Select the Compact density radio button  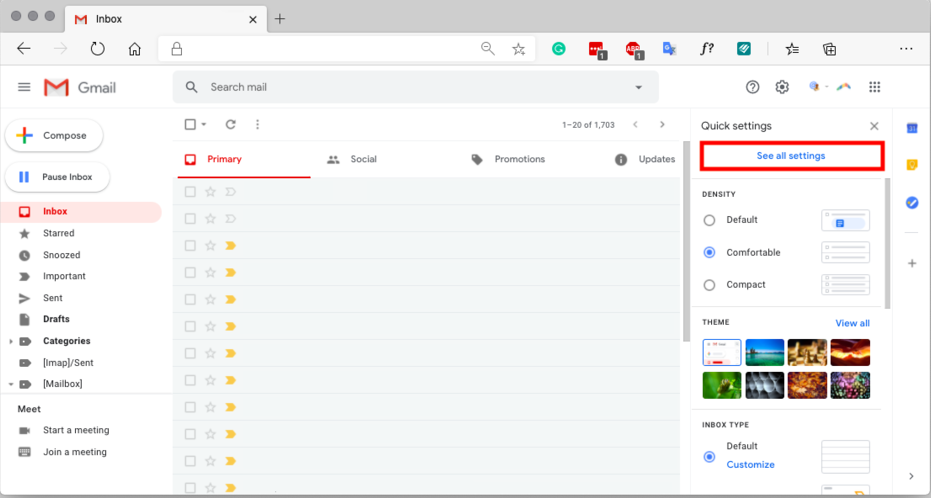tap(709, 285)
